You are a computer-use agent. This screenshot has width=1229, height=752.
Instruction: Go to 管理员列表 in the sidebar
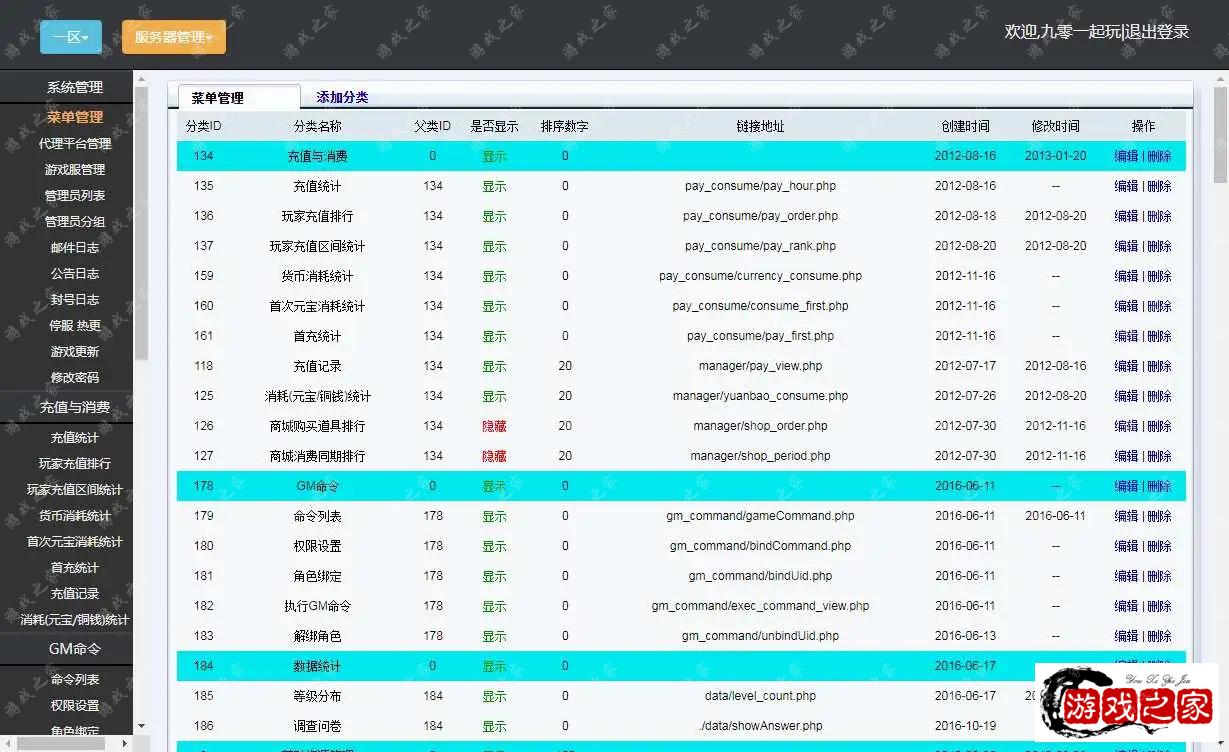74,195
